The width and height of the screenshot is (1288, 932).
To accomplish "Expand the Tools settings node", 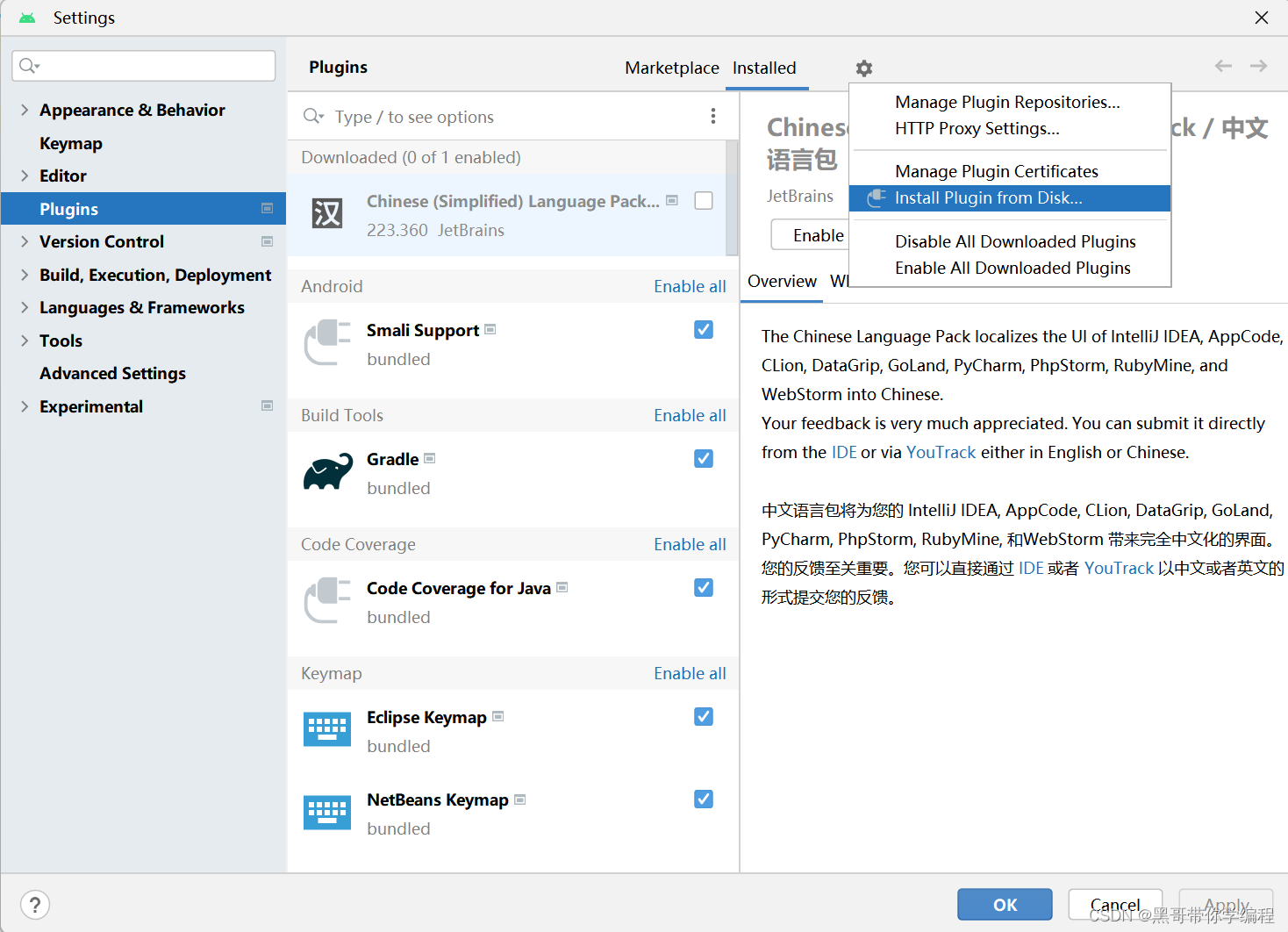I will (x=25, y=341).
